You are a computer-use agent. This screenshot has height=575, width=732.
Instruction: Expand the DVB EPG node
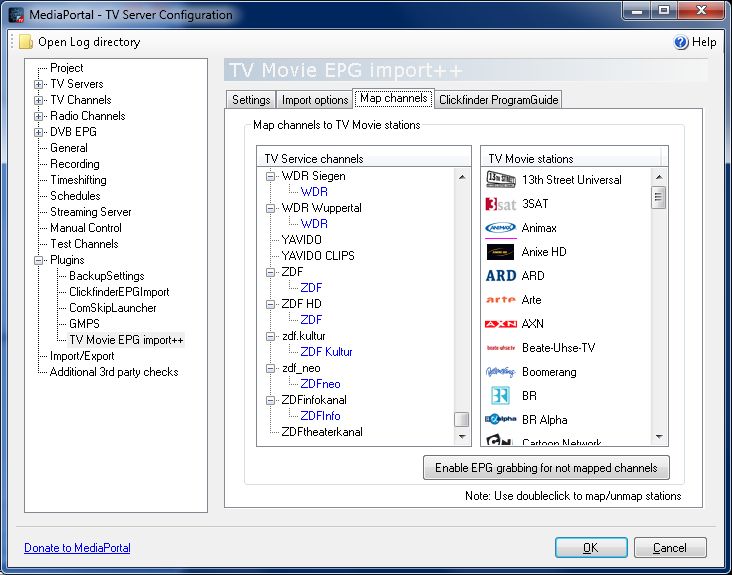[38, 132]
